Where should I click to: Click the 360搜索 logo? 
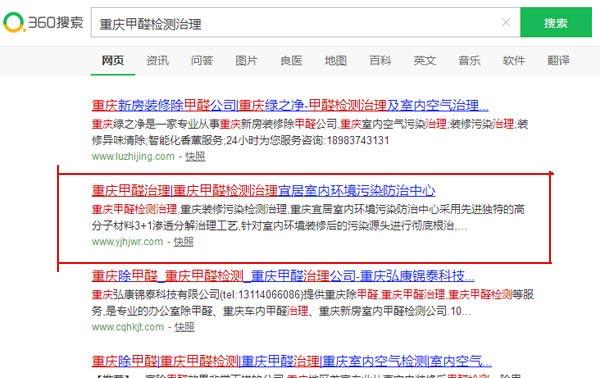43,22
